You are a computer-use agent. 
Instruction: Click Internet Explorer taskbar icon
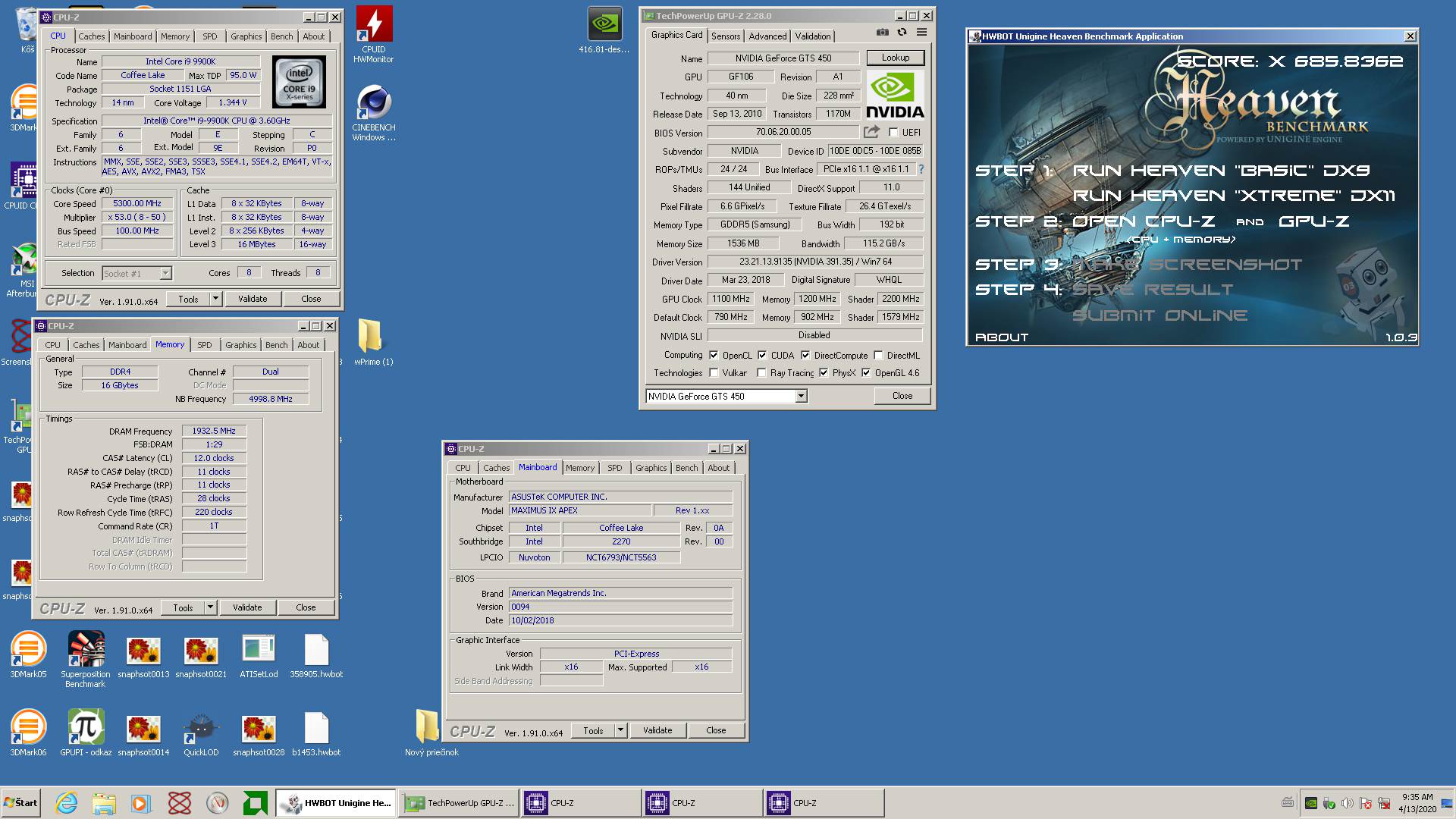click(67, 803)
